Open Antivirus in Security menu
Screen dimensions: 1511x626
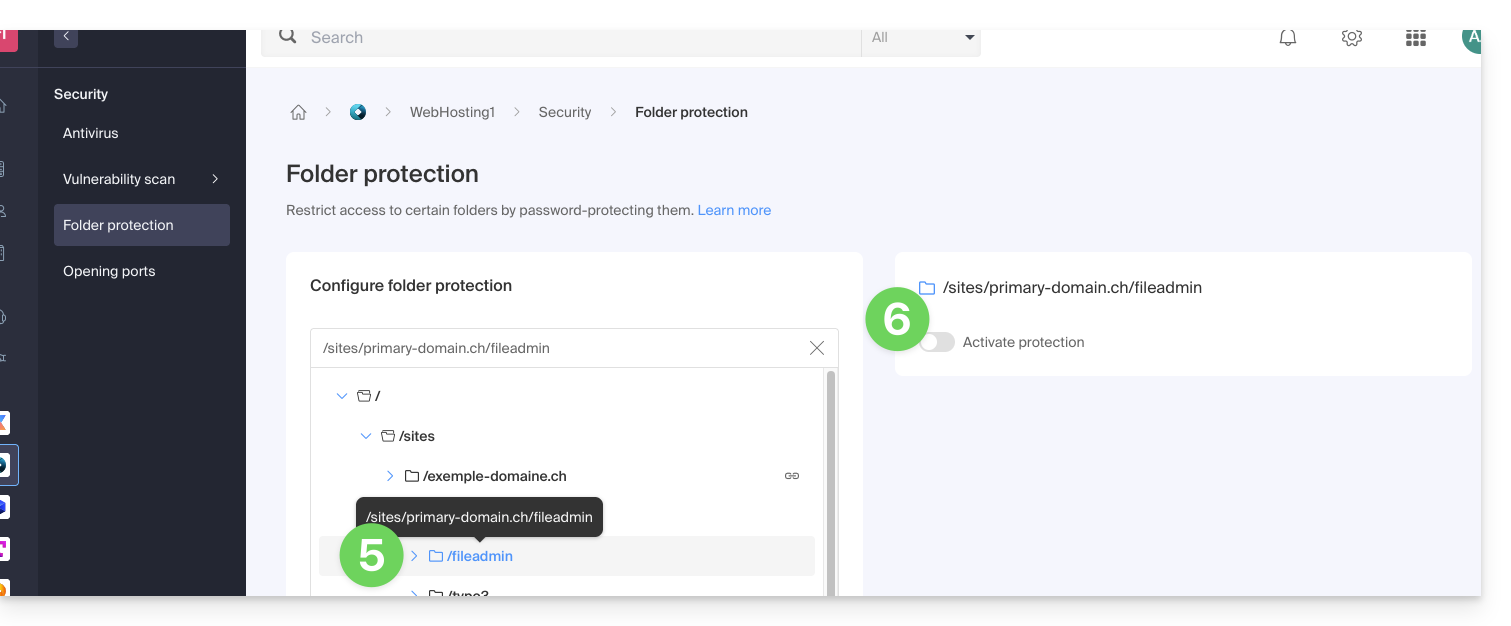click(91, 133)
